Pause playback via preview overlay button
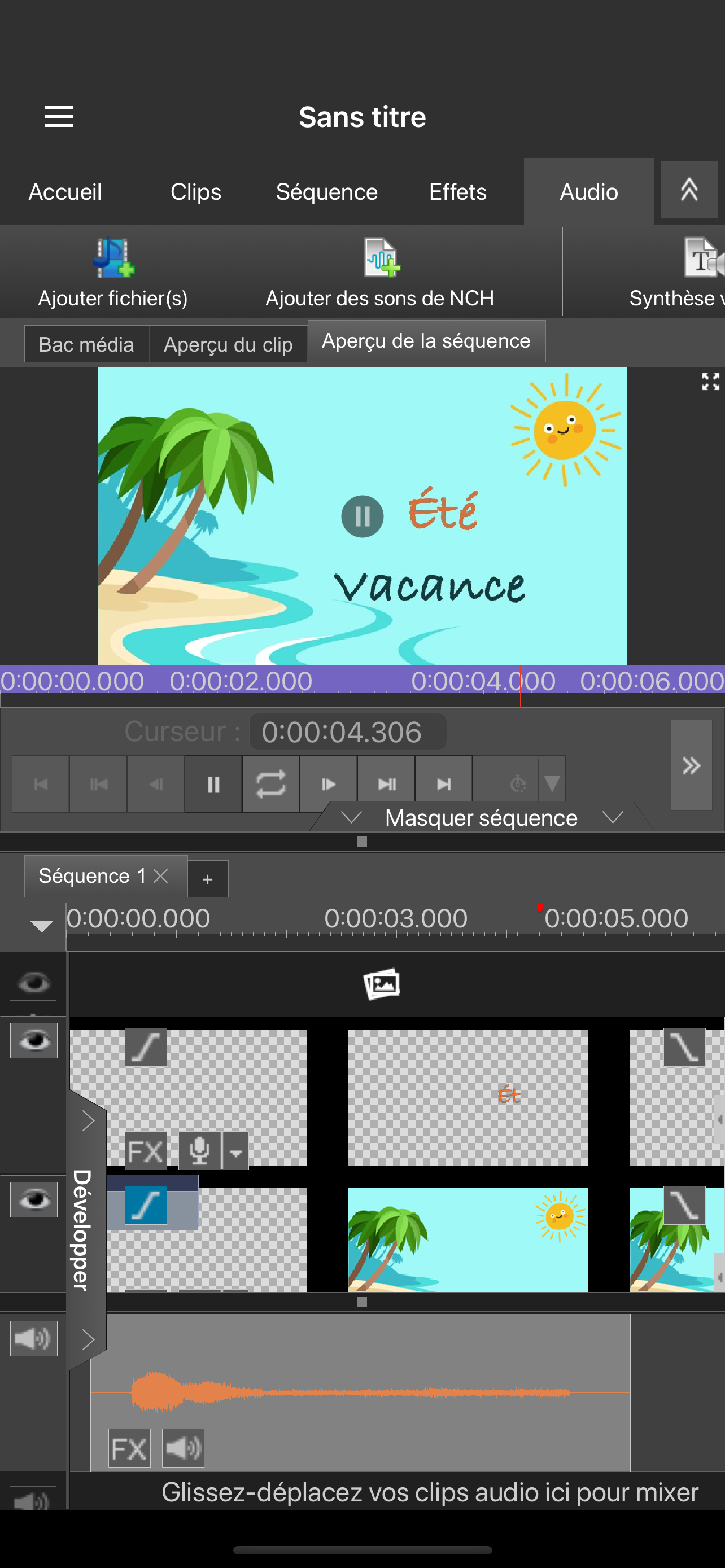 pyautogui.click(x=362, y=516)
